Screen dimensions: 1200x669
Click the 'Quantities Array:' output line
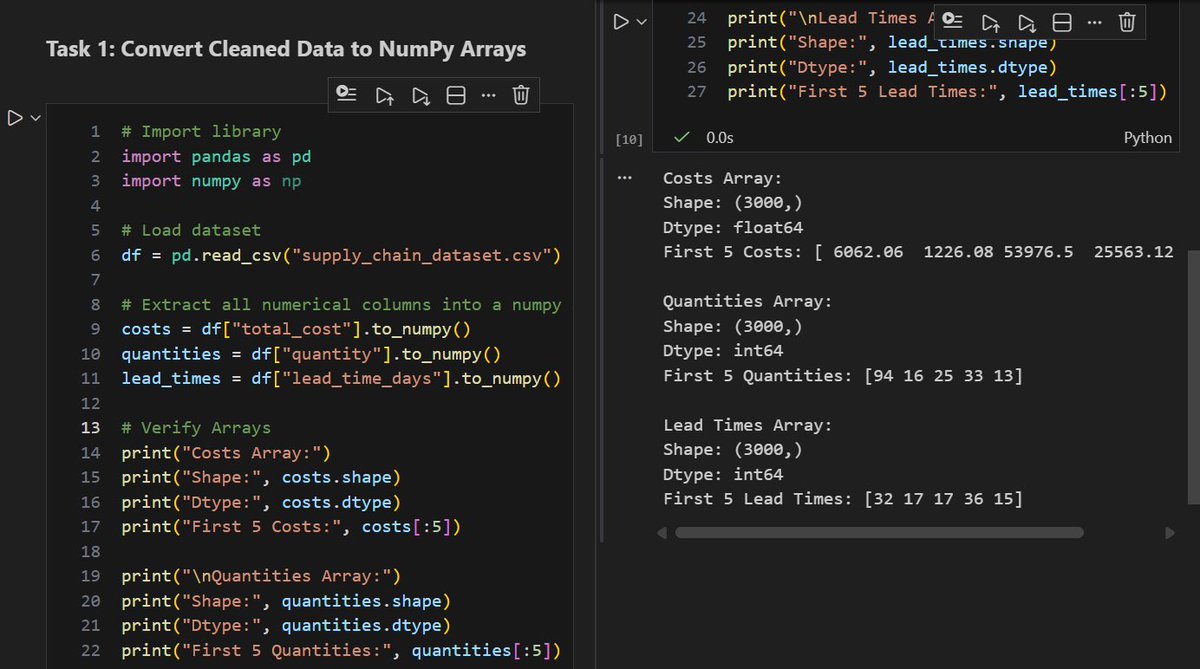(x=748, y=301)
